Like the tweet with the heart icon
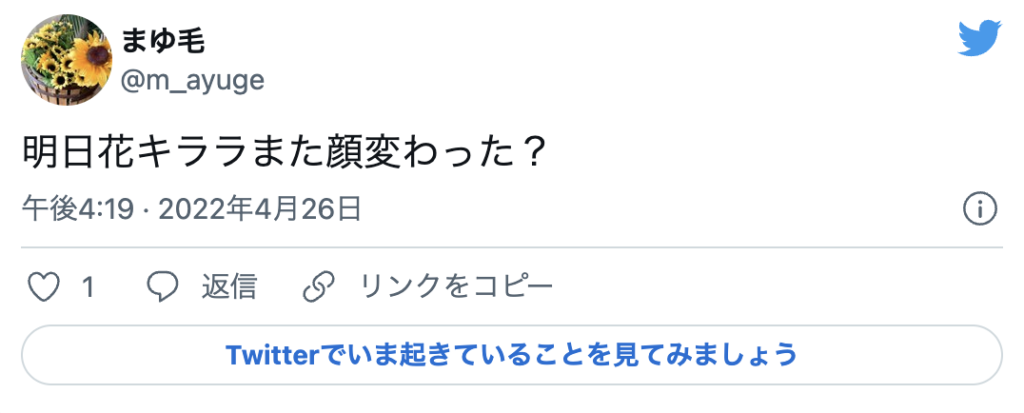The height and width of the screenshot is (413, 1024). pyautogui.click(x=44, y=287)
